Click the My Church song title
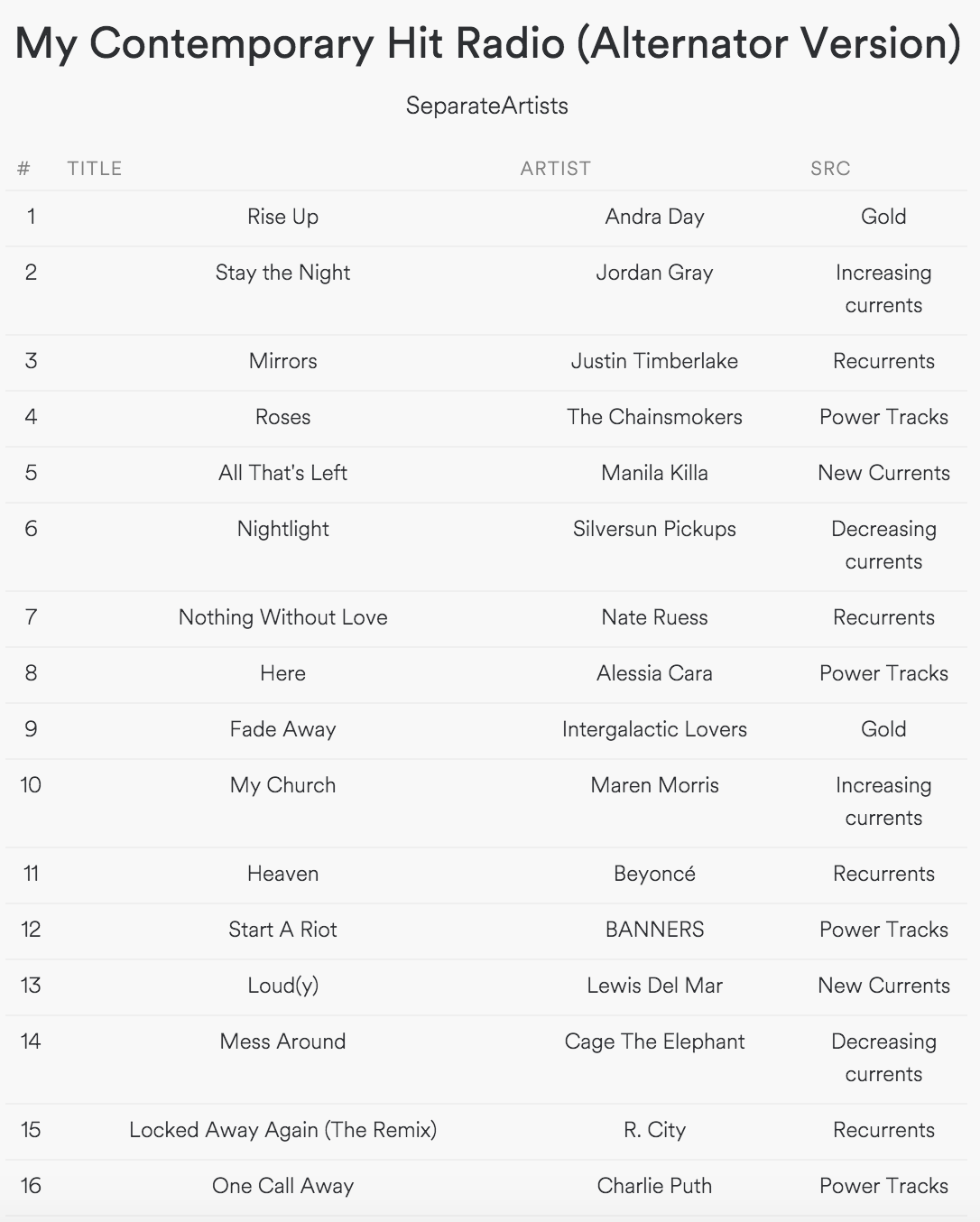The width and height of the screenshot is (980, 1222). [282, 785]
